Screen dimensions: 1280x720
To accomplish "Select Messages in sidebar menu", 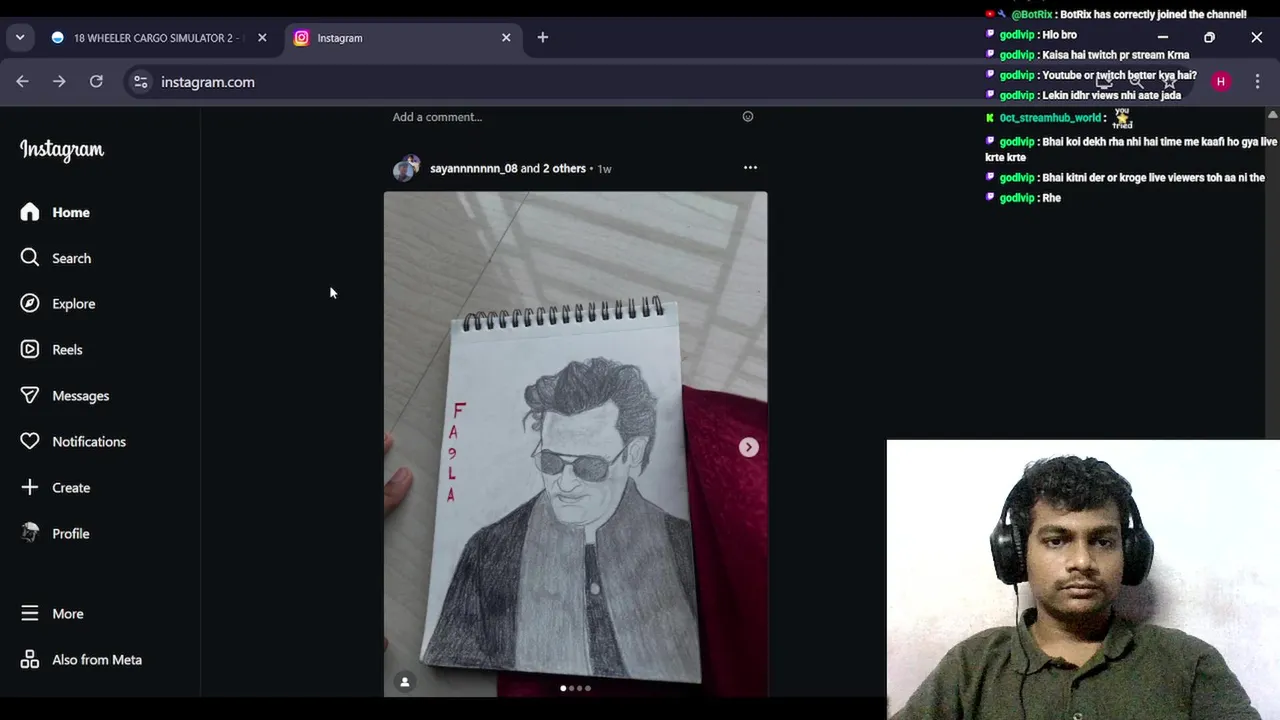I will pos(81,396).
